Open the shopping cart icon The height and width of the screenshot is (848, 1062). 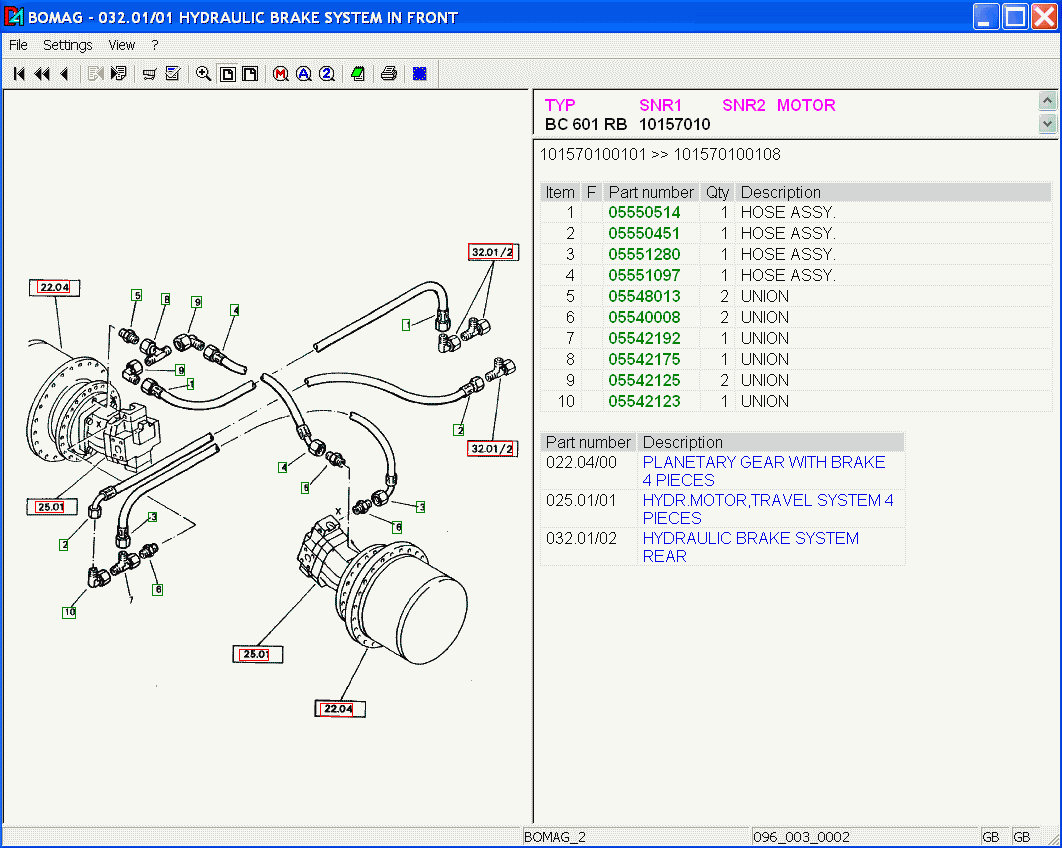pyautogui.click(x=150, y=74)
